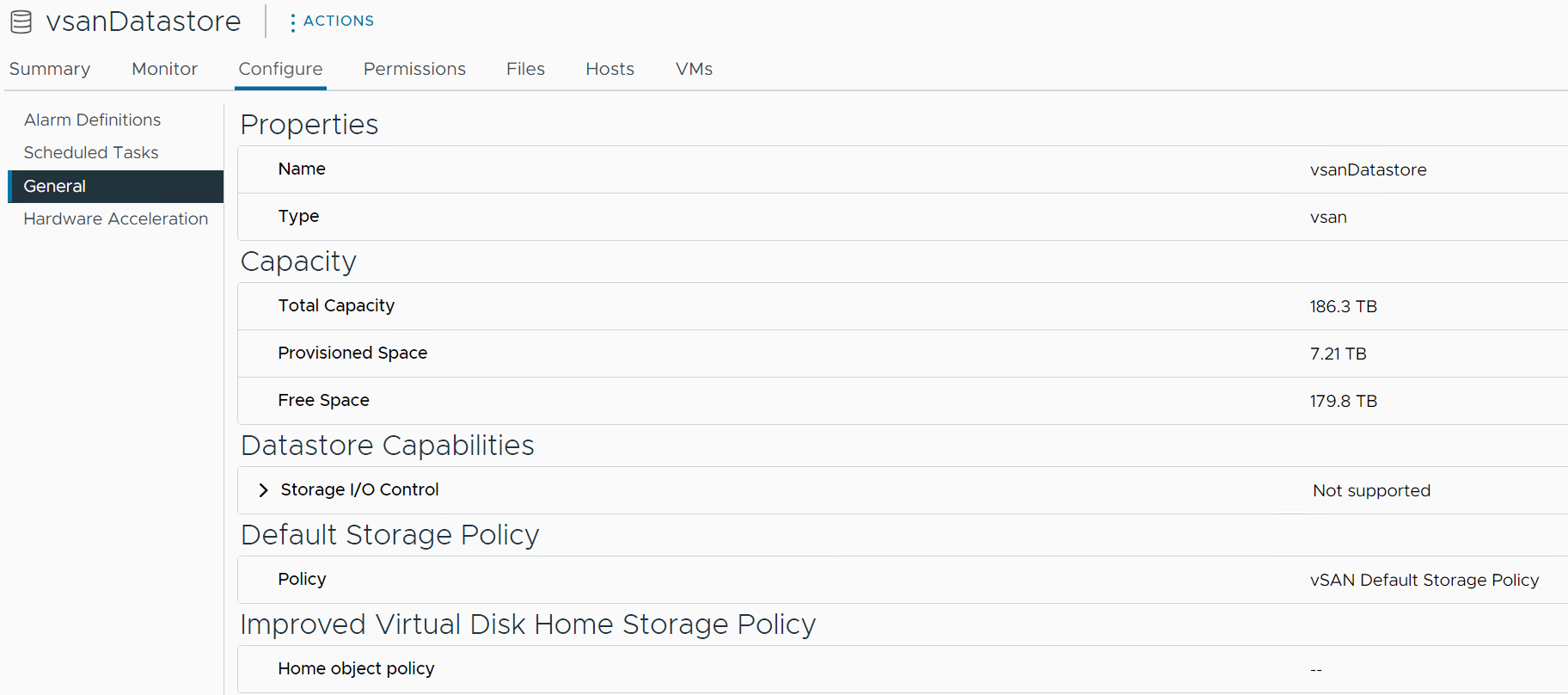
Task: Open Hardware Acceleration settings
Action: [116, 218]
